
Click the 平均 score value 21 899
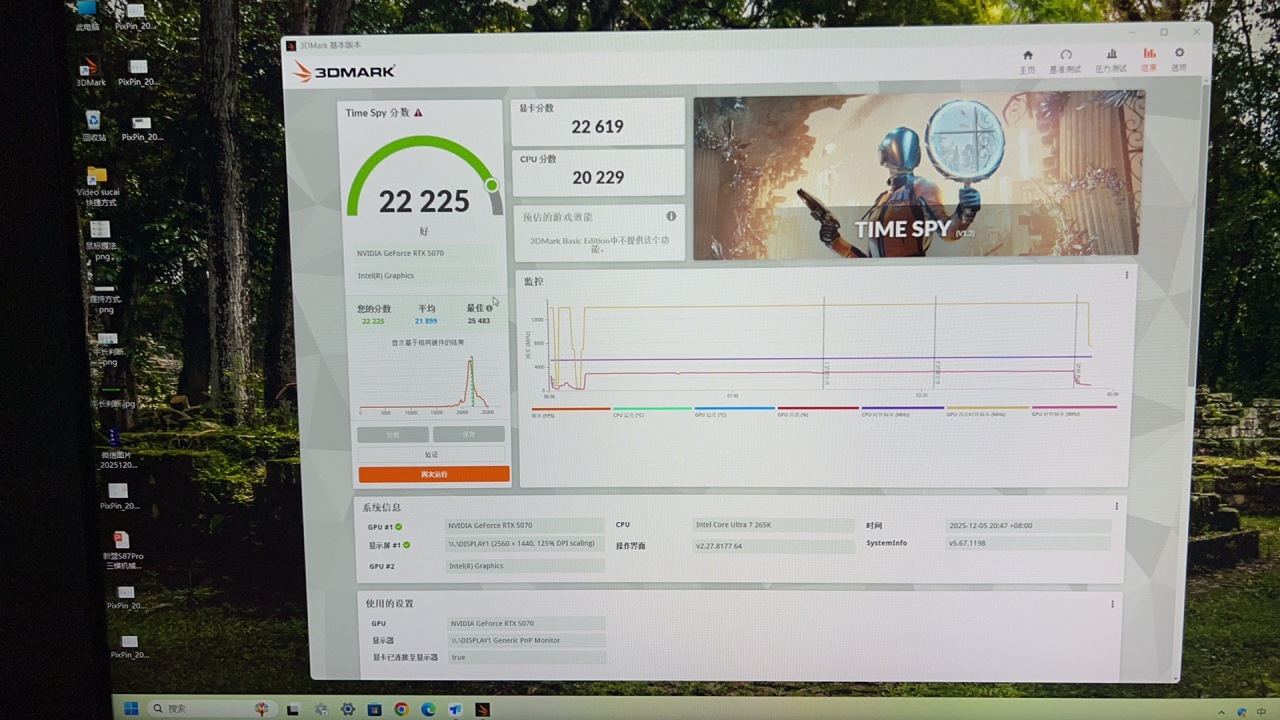tap(426, 321)
